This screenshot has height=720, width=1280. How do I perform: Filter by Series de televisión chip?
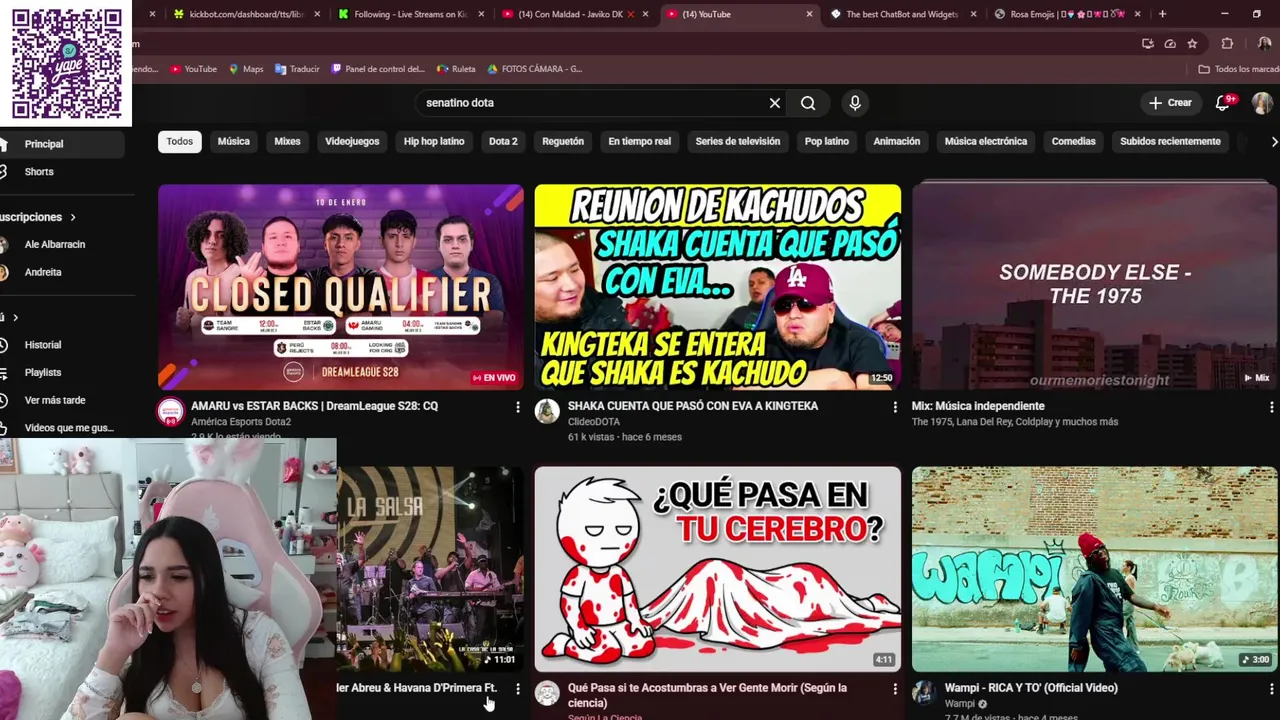(x=738, y=141)
